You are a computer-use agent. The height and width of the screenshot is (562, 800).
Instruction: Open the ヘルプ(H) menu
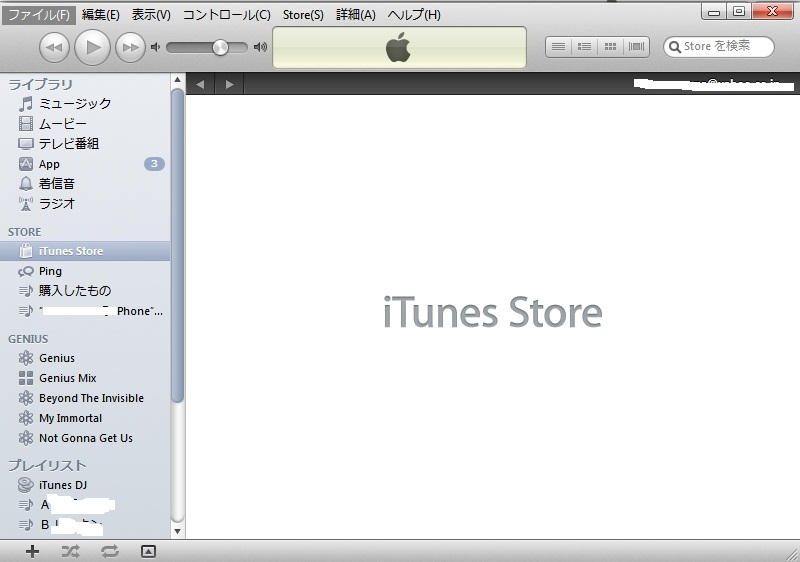point(414,15)
